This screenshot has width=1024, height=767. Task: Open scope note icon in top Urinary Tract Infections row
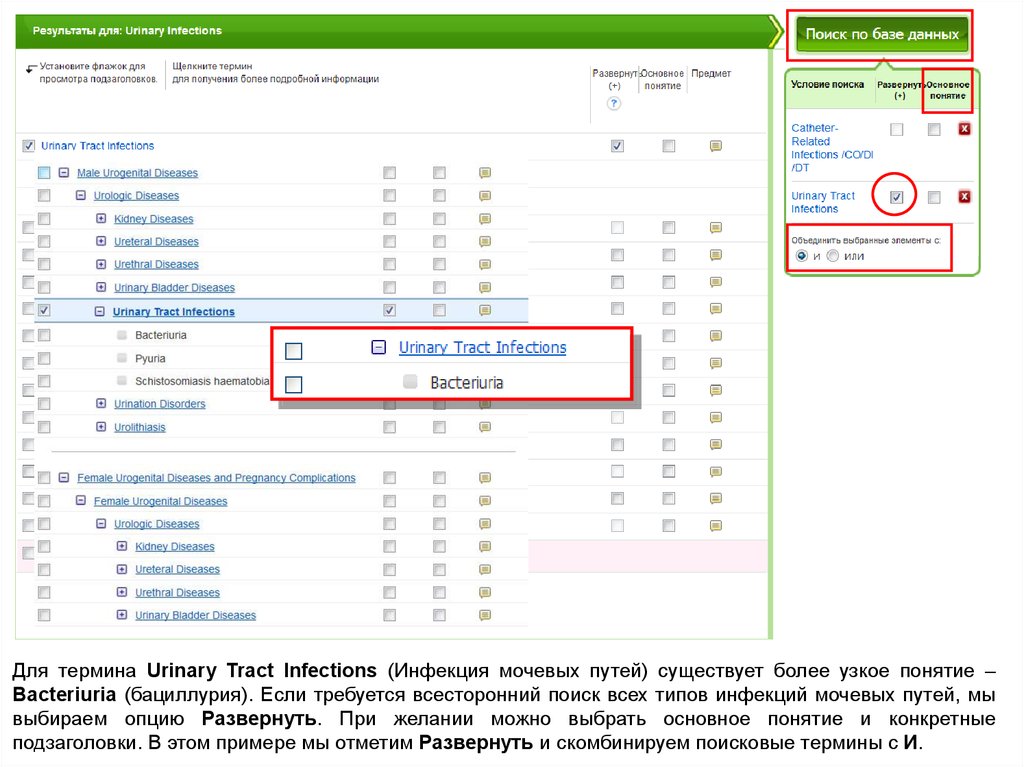pyautogui.click(x=716, y=146)
